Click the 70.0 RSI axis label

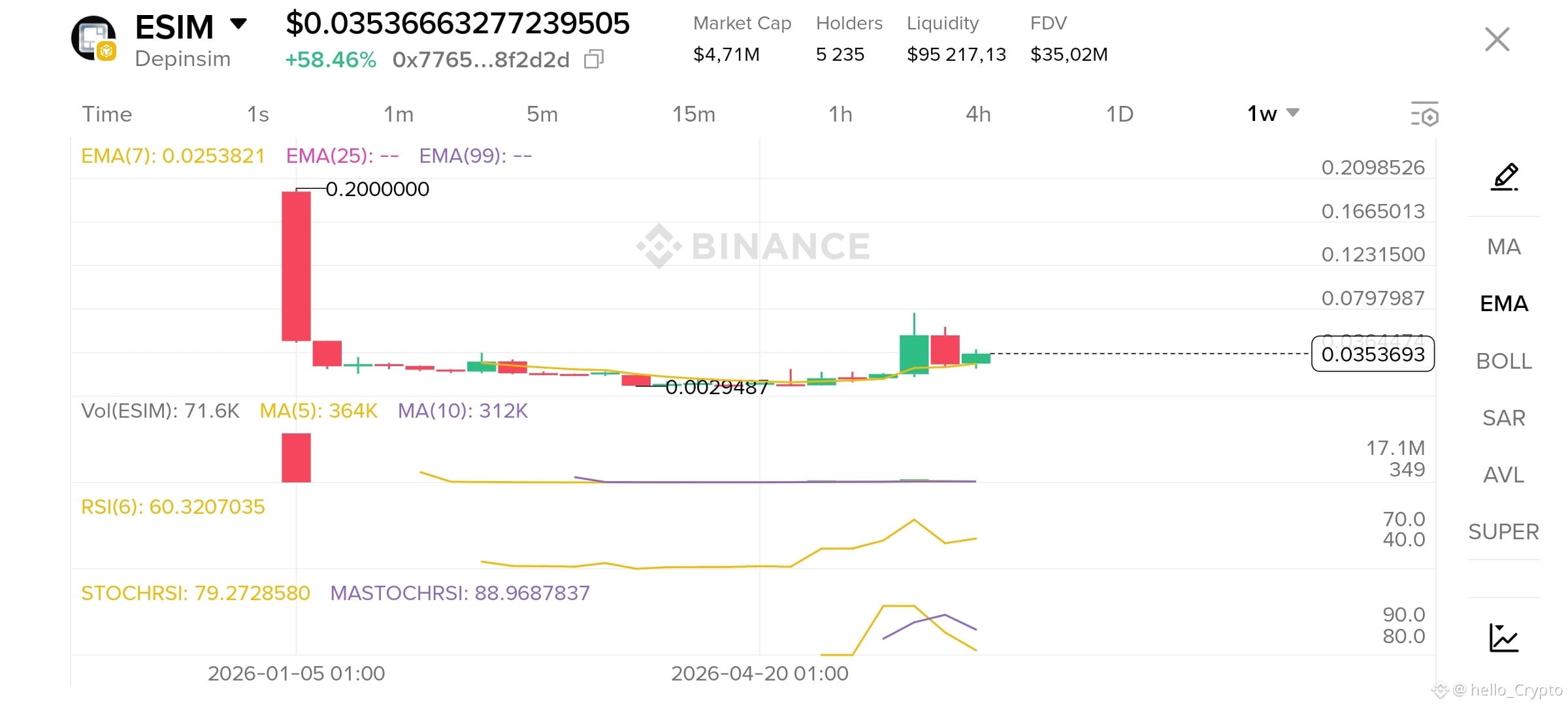[x=1404, y=520]
